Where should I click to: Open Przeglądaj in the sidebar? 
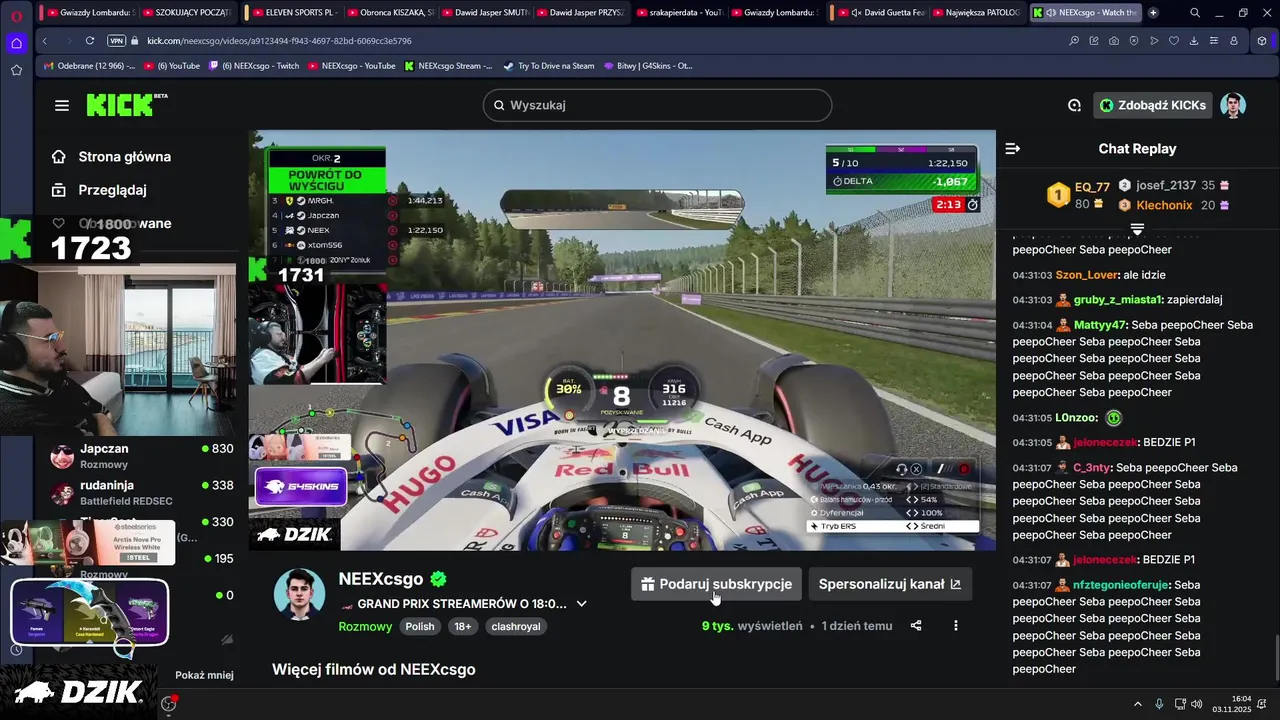click(112, 190)
